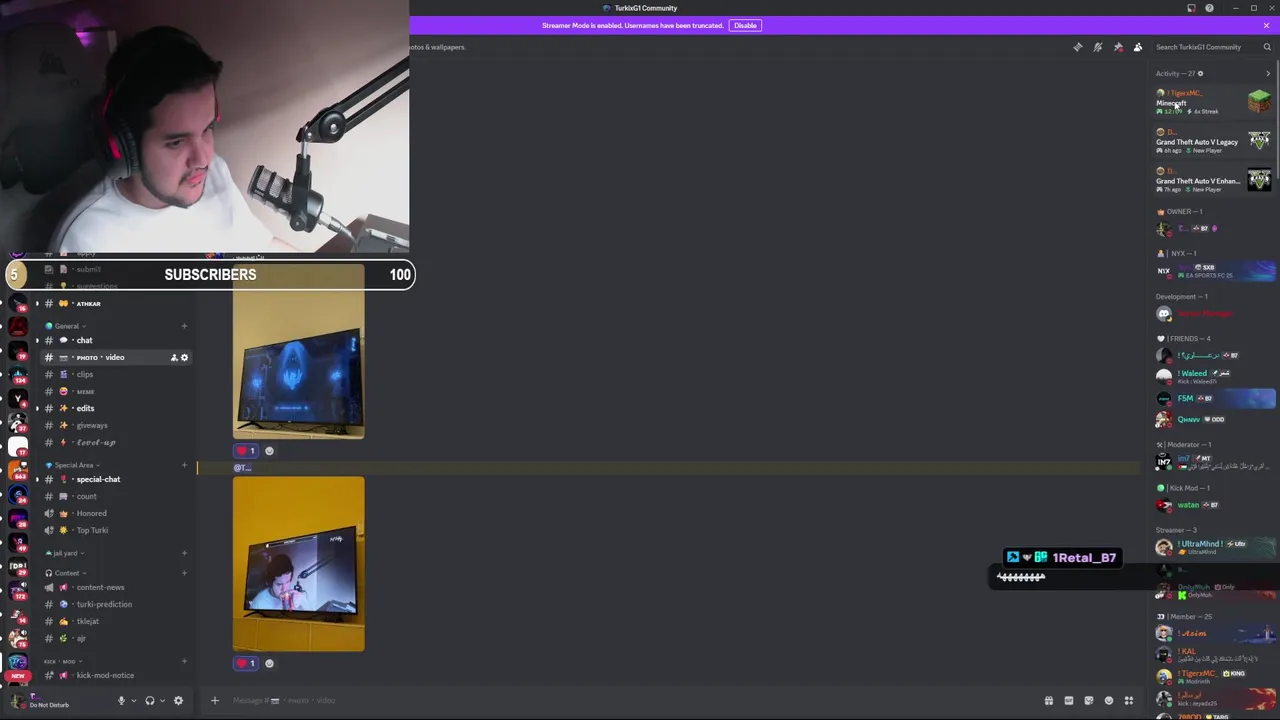Open the apps launcher icon in message bar
Viewport: 1280px width, 720px height.
[1129, 700]
